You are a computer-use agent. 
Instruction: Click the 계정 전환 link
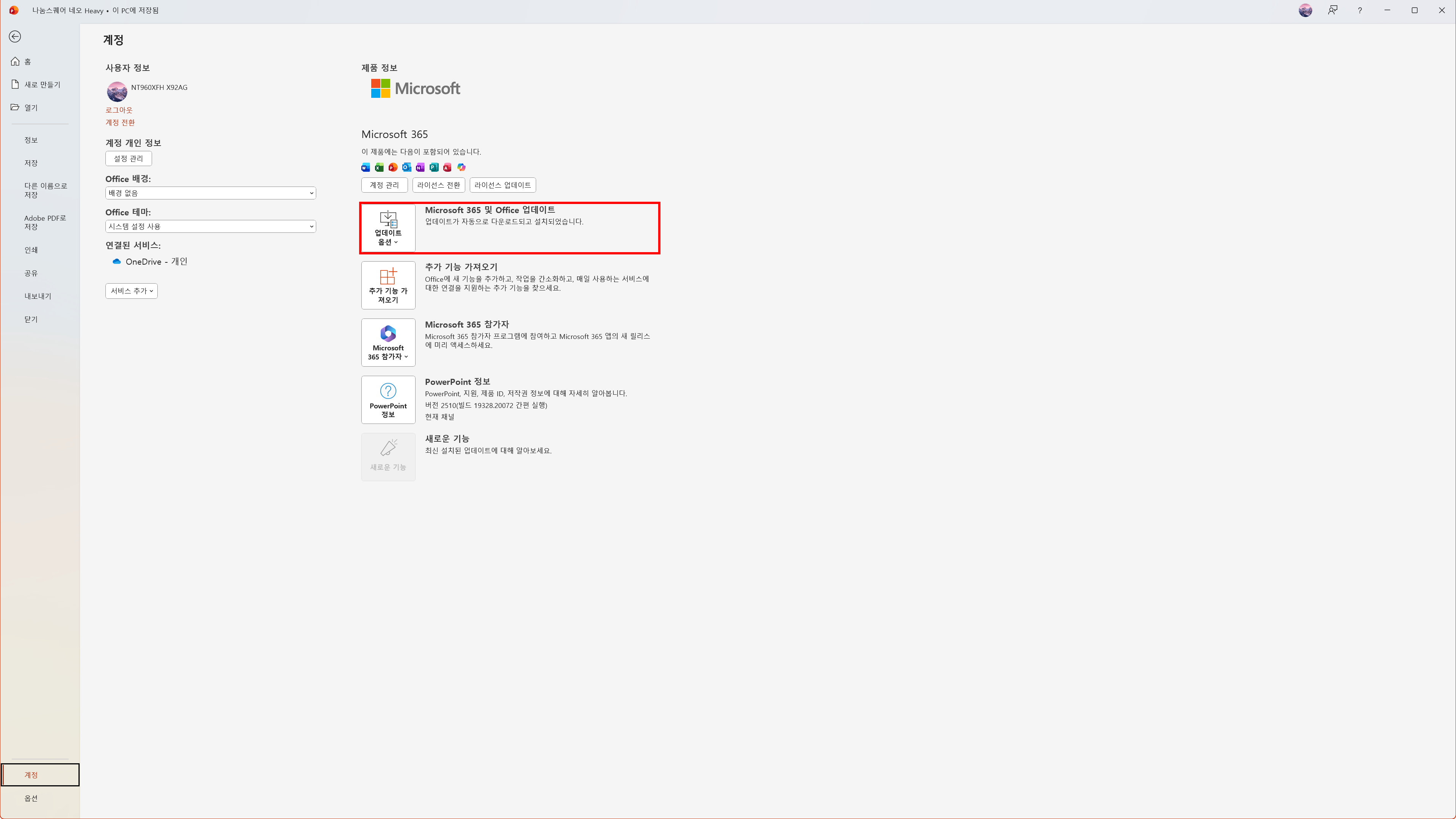[120, 122]
